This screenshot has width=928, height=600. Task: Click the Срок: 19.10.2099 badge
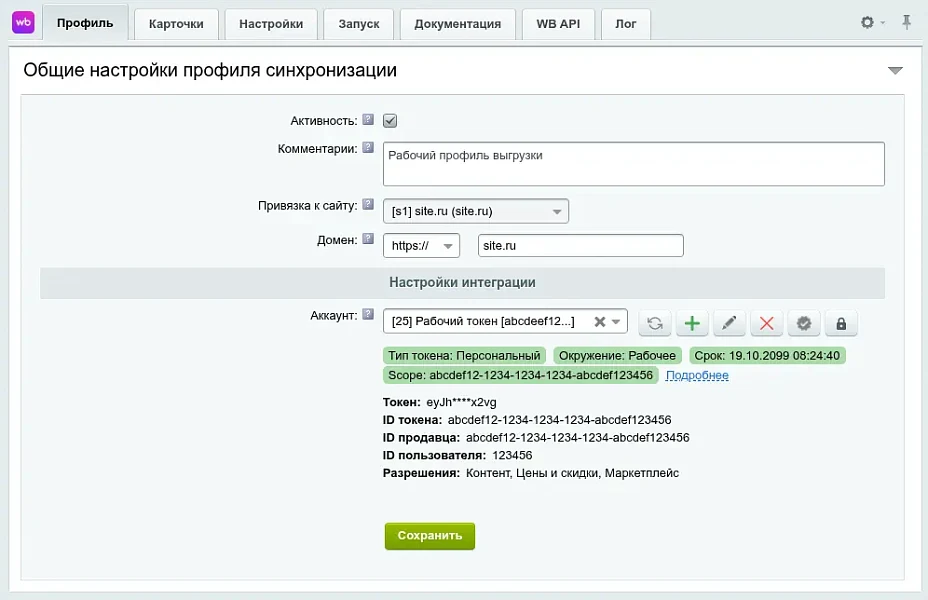click(x=767, y=356)
